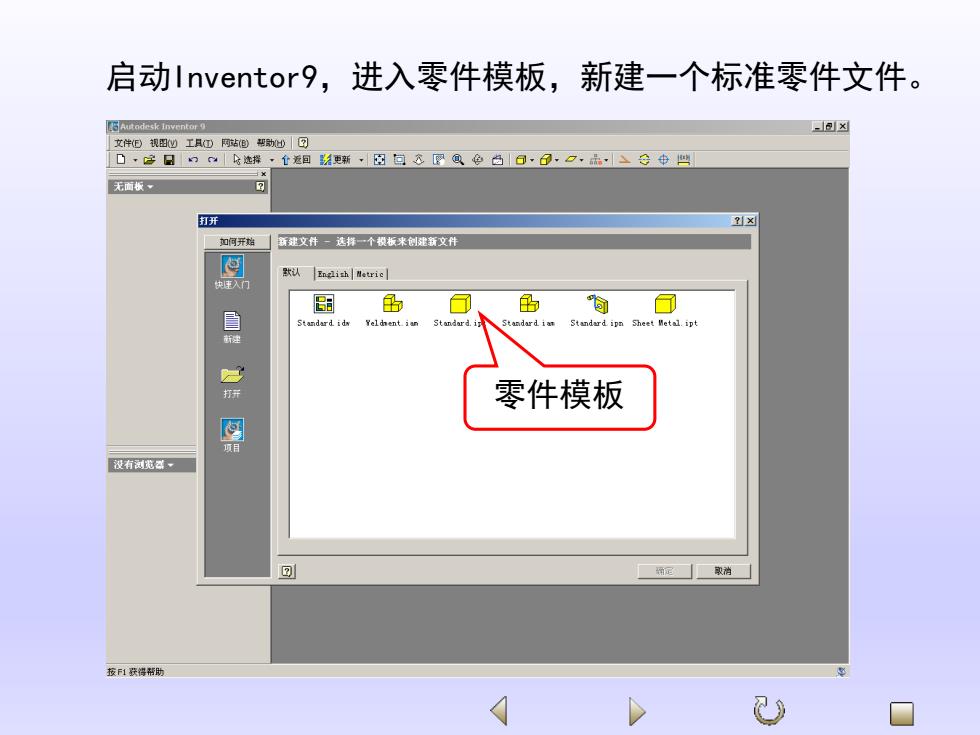
Task: Click the Zoom All icon
Action: 379,160
